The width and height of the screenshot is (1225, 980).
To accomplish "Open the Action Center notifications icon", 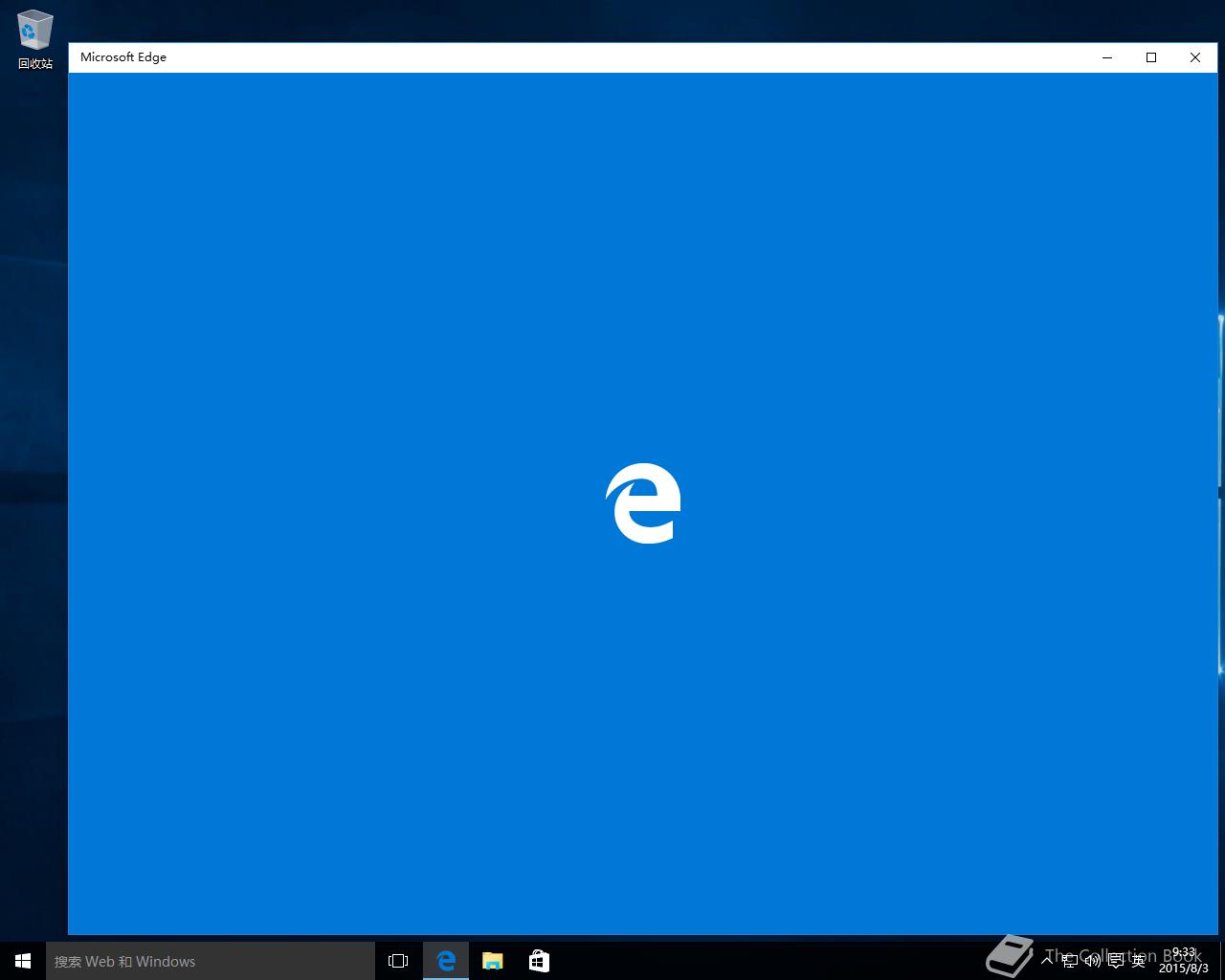I will tap(1116, 961).
